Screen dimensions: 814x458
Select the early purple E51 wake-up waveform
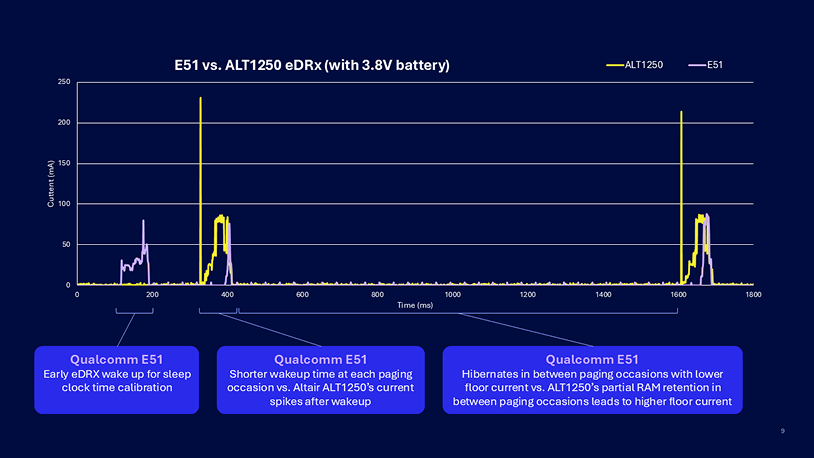point(135,253)
